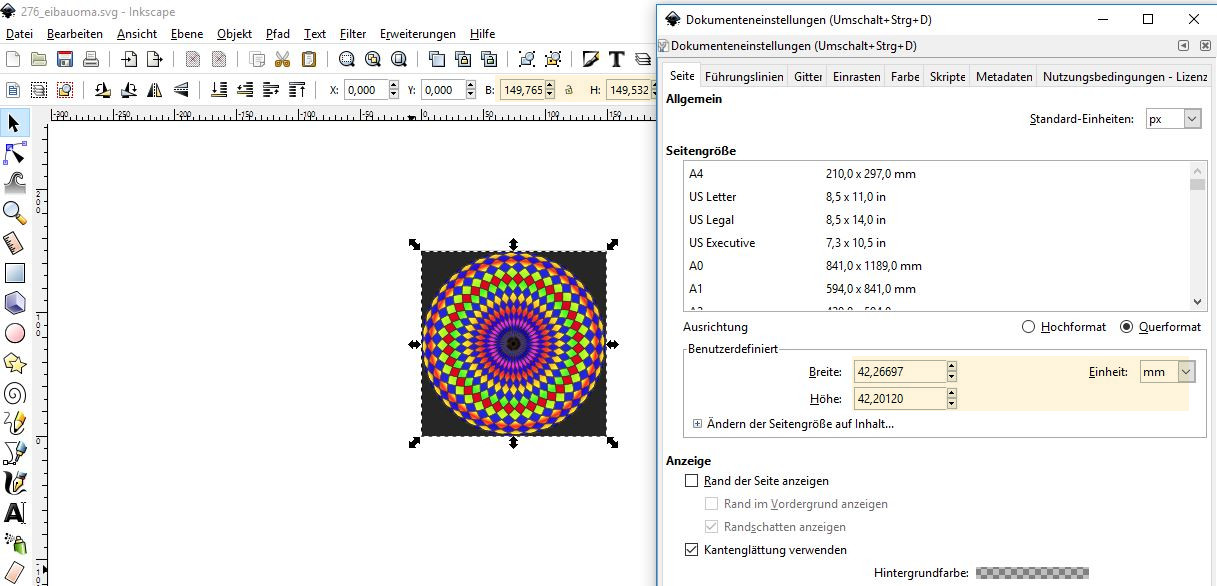Click the scissors Cut icon
Viewport: 1217px width, 586px height.
pos(283,59)
